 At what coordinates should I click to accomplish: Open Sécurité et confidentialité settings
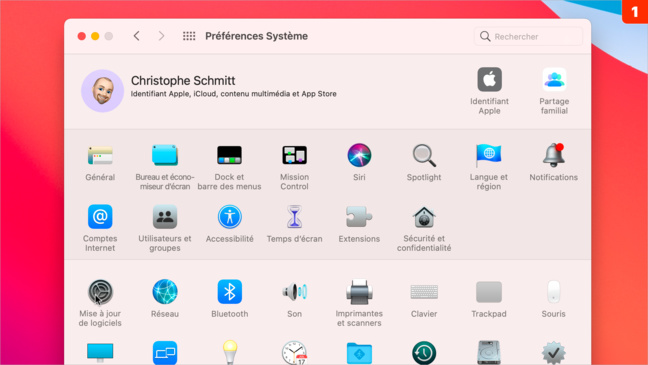click(424, 217)
